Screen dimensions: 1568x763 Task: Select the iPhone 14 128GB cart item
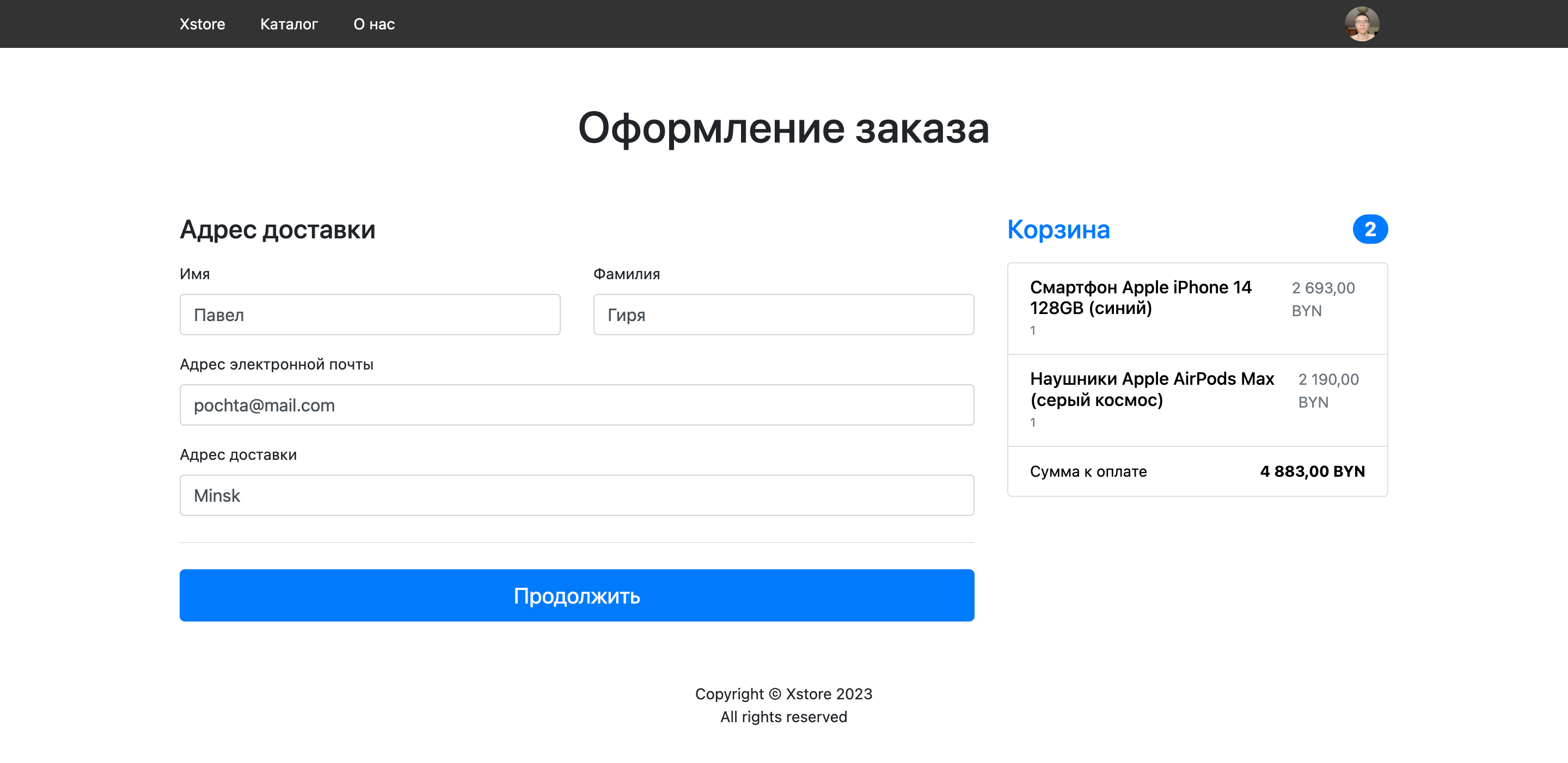click(1197, 309)
